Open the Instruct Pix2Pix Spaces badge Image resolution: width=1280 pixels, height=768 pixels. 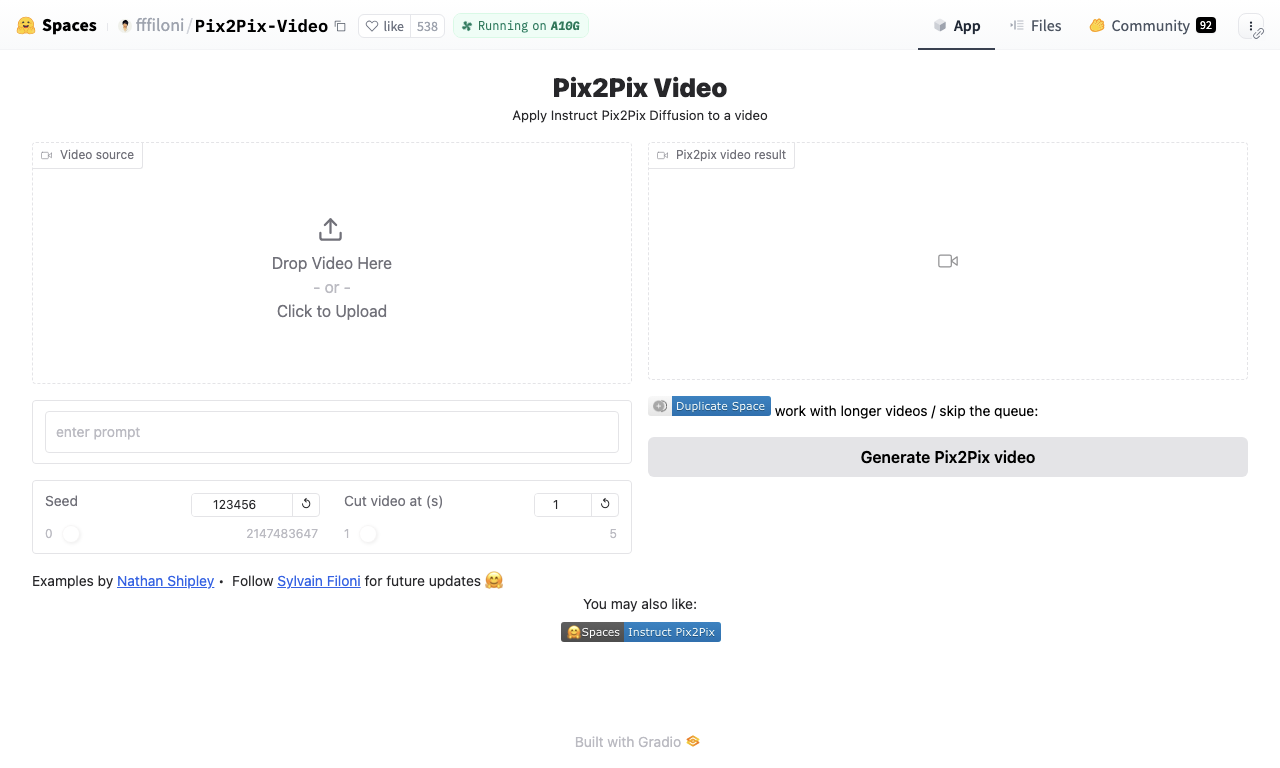(x=641, y=632)
